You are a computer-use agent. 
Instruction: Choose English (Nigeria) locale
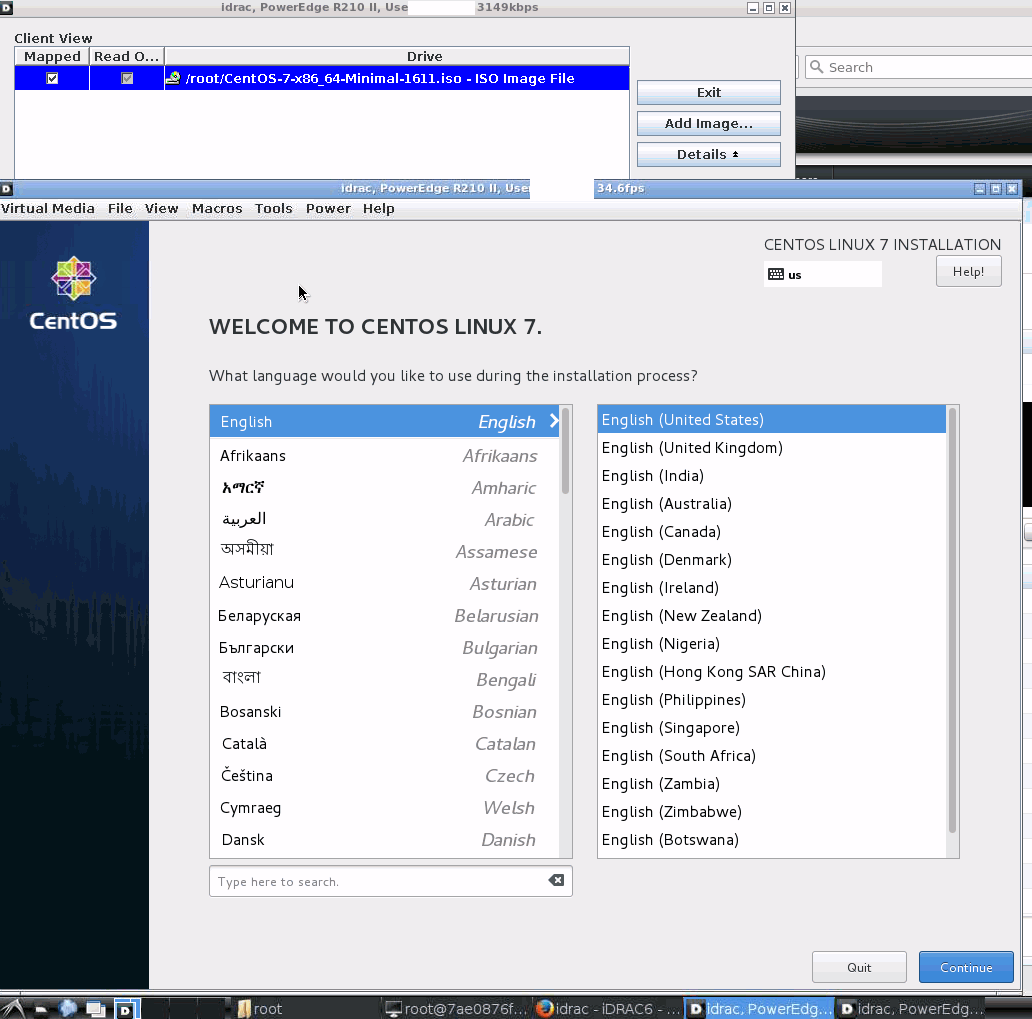point(771,643)
